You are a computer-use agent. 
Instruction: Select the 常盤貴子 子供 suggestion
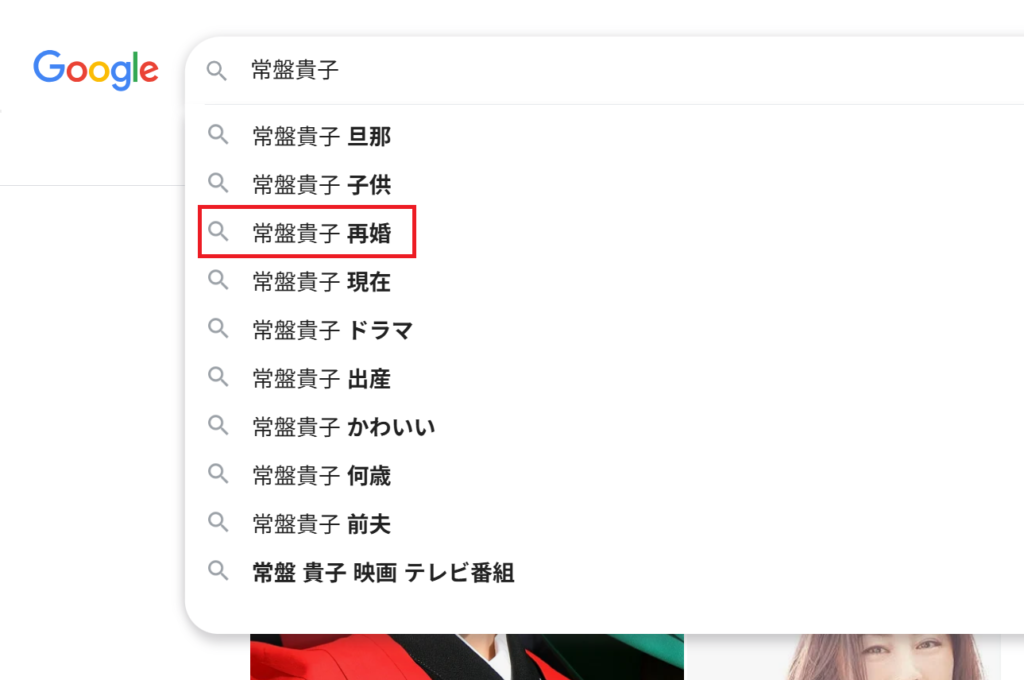tap(321, 185)
